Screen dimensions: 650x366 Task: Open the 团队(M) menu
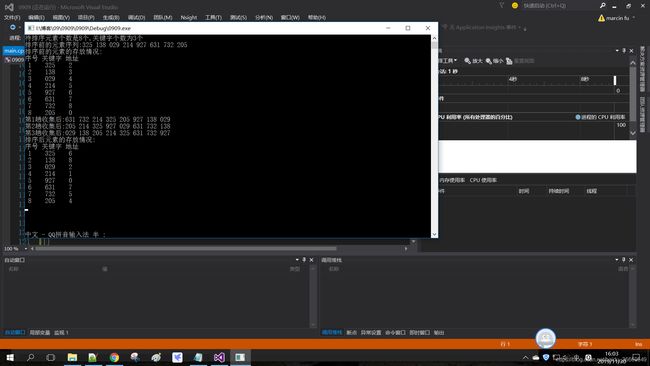point(162,17)
